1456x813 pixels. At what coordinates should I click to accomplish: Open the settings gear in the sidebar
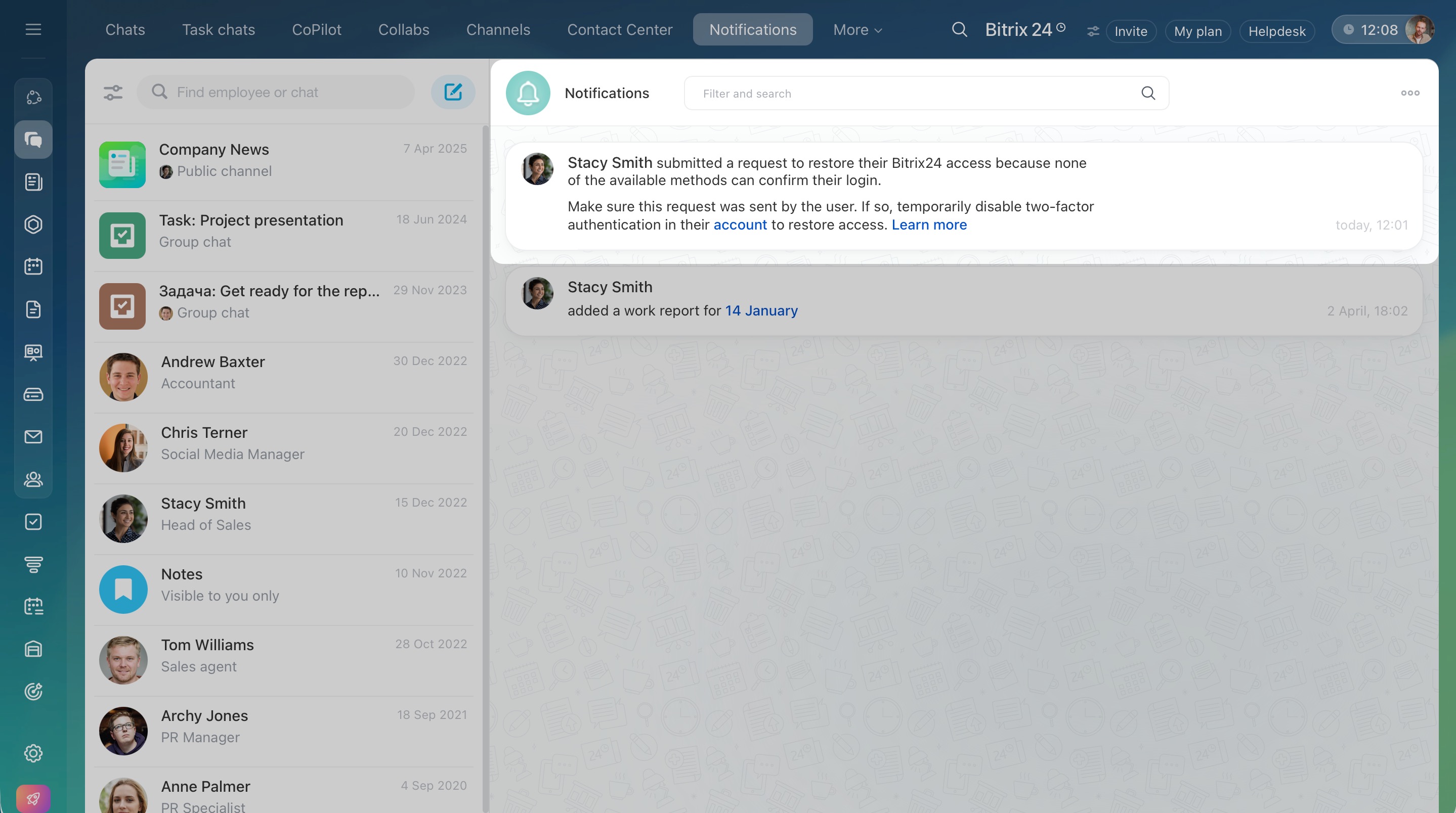tap(33, 753)
